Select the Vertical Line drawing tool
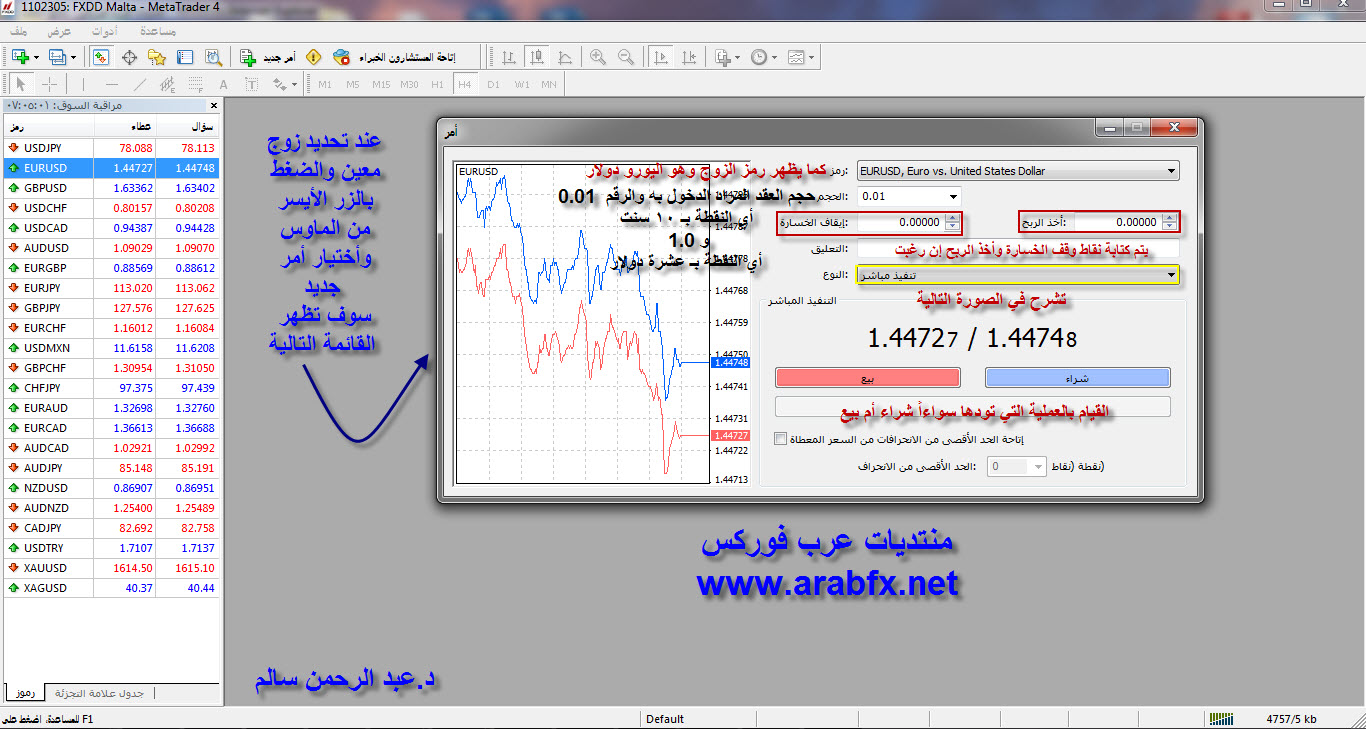The image size is (1366, 729). click(83, 84)
